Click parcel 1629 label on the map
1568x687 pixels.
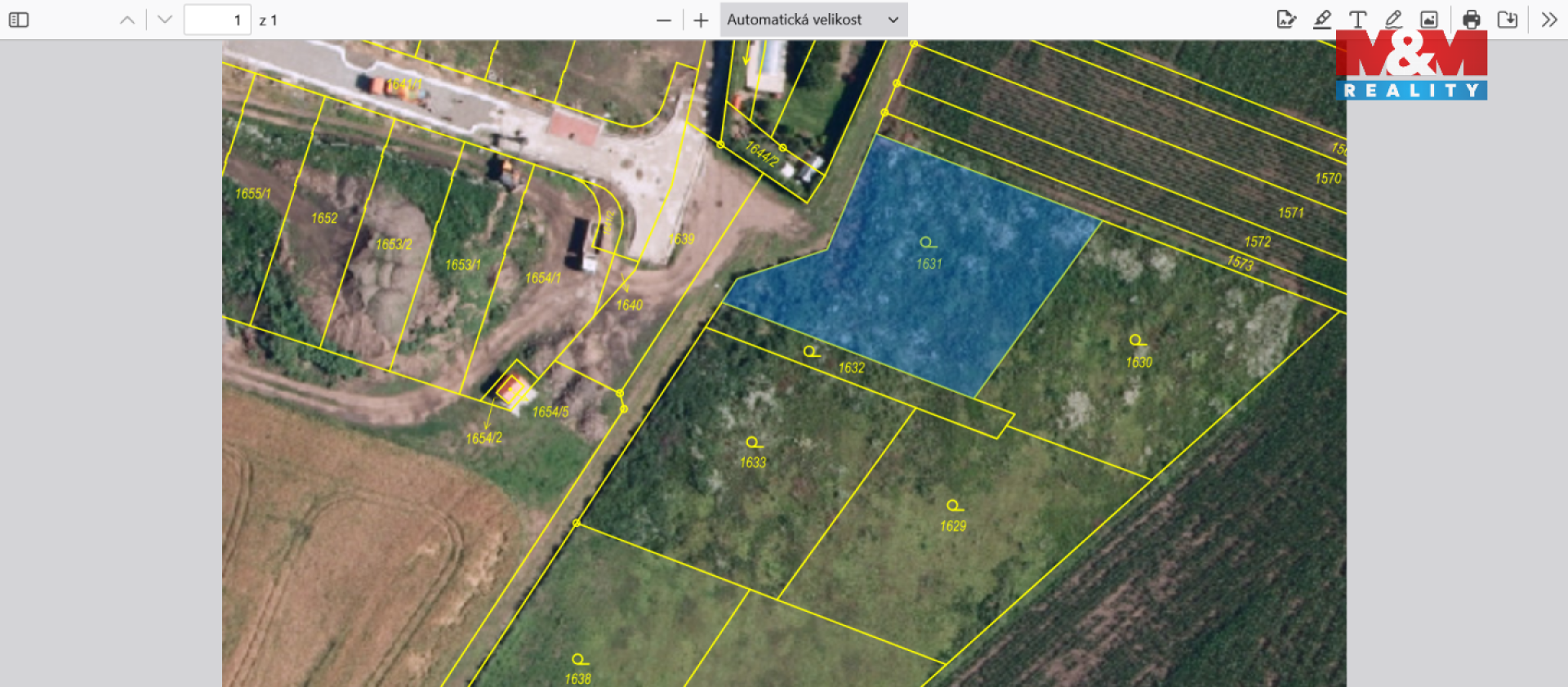(953, 526)
